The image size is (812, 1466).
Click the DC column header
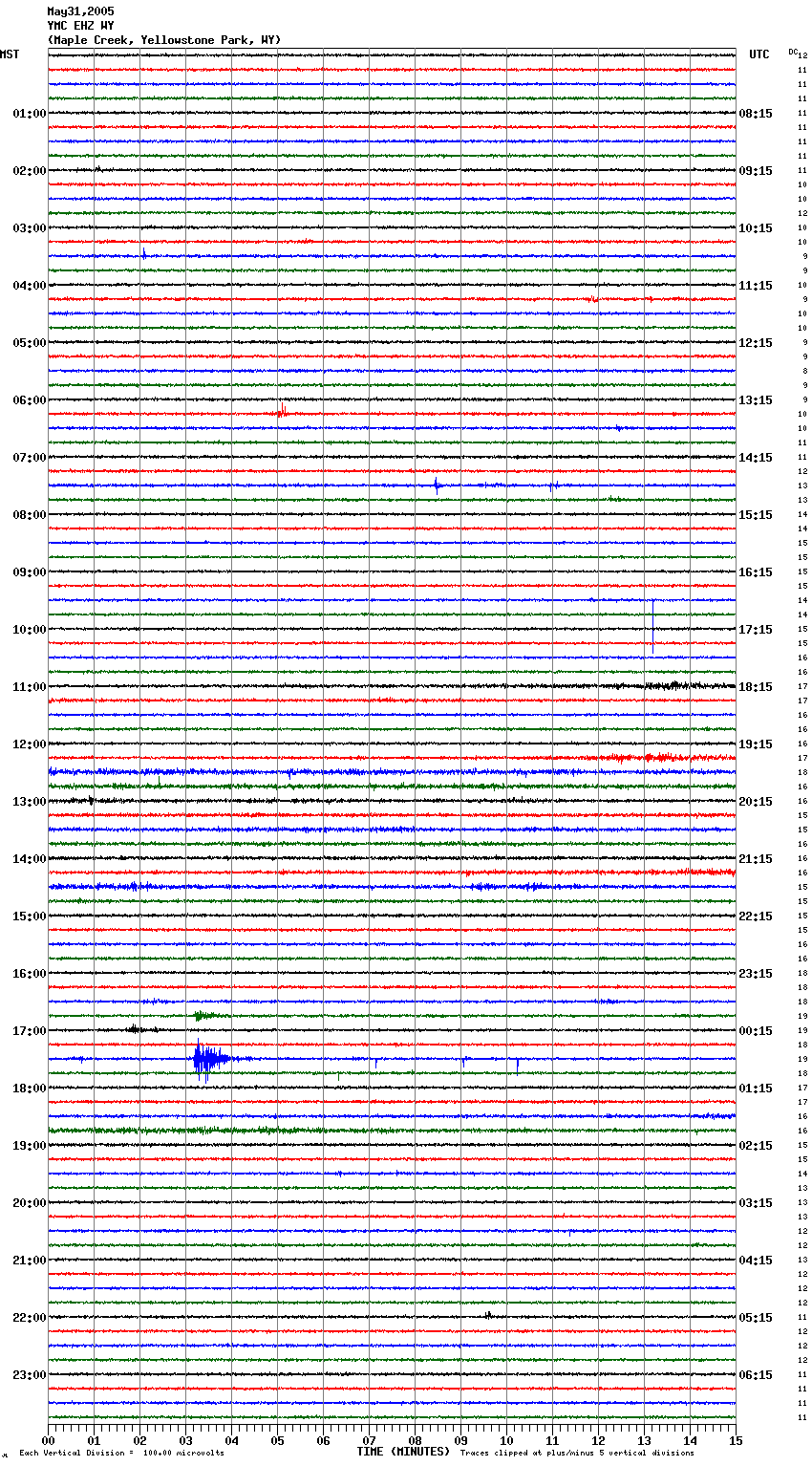[793, 52]
